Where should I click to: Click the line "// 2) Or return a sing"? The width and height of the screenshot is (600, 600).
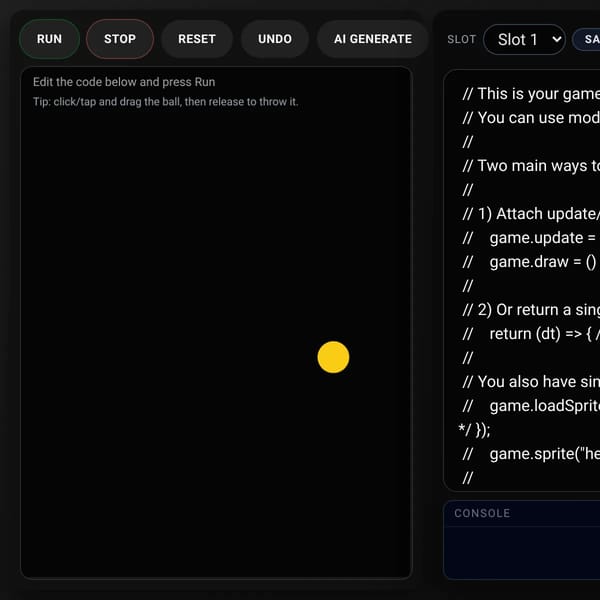531,310
